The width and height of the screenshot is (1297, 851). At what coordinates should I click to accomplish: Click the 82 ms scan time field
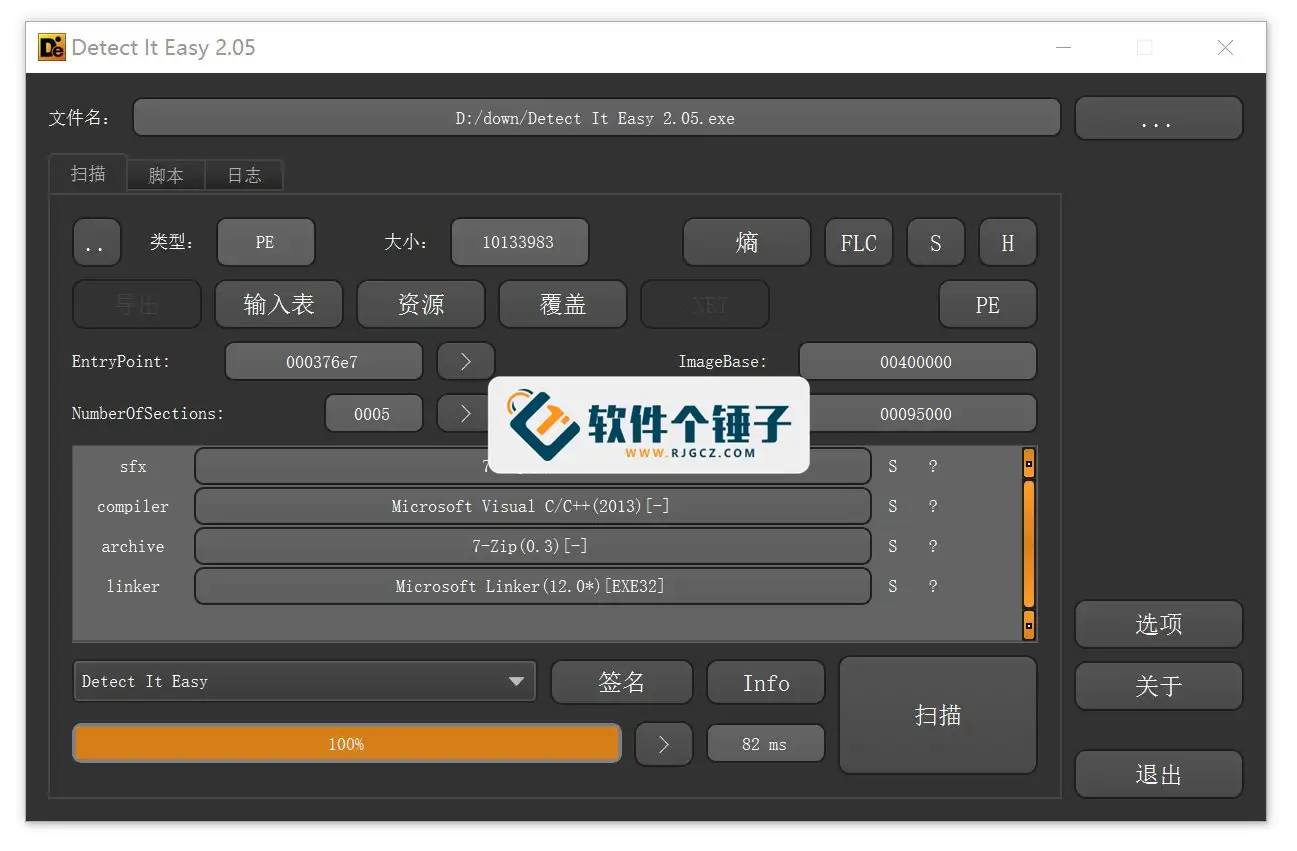(766, 744)
